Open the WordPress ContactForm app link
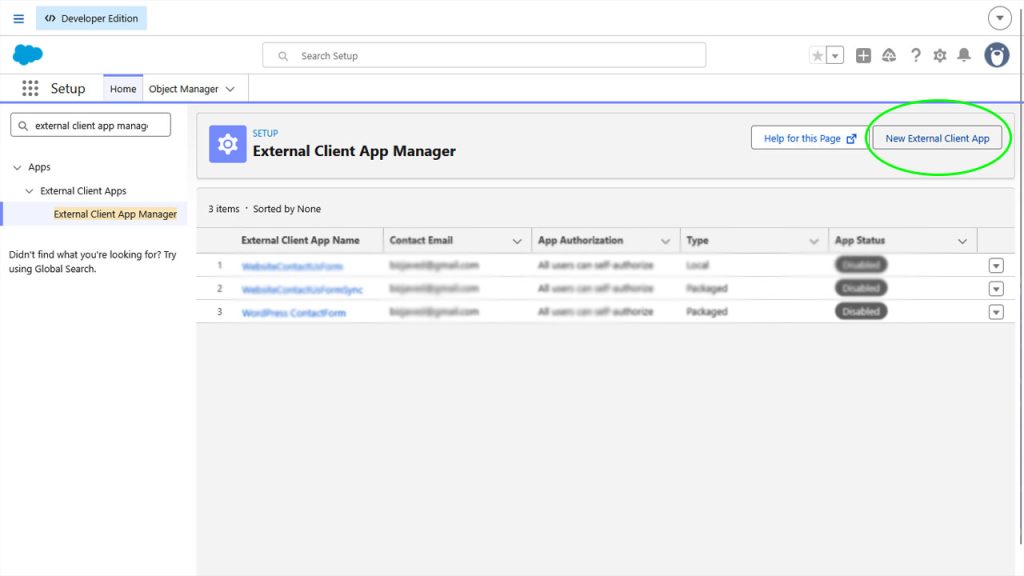This screenshot has width=1024, height=576. click(293, 313)
